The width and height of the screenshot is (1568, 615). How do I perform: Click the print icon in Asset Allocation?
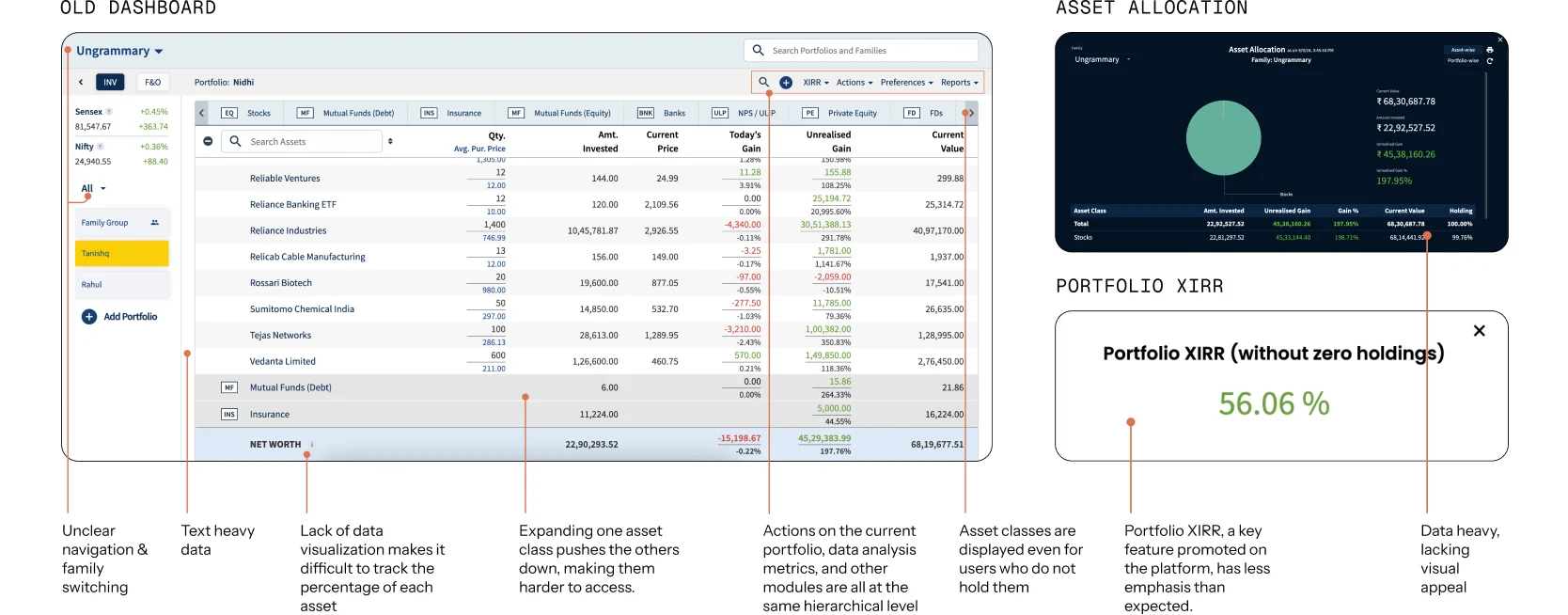(x=1490, y=50)
